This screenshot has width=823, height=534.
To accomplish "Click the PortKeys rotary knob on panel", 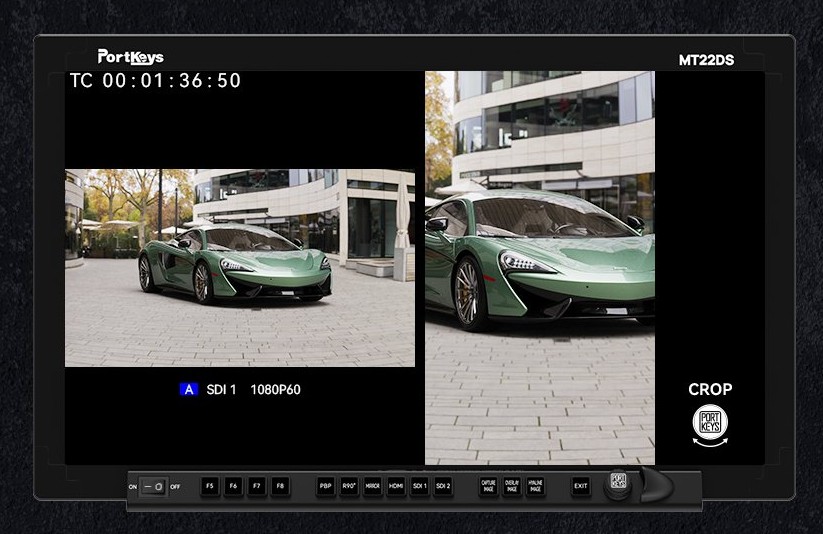I will [x=619, y=482].
